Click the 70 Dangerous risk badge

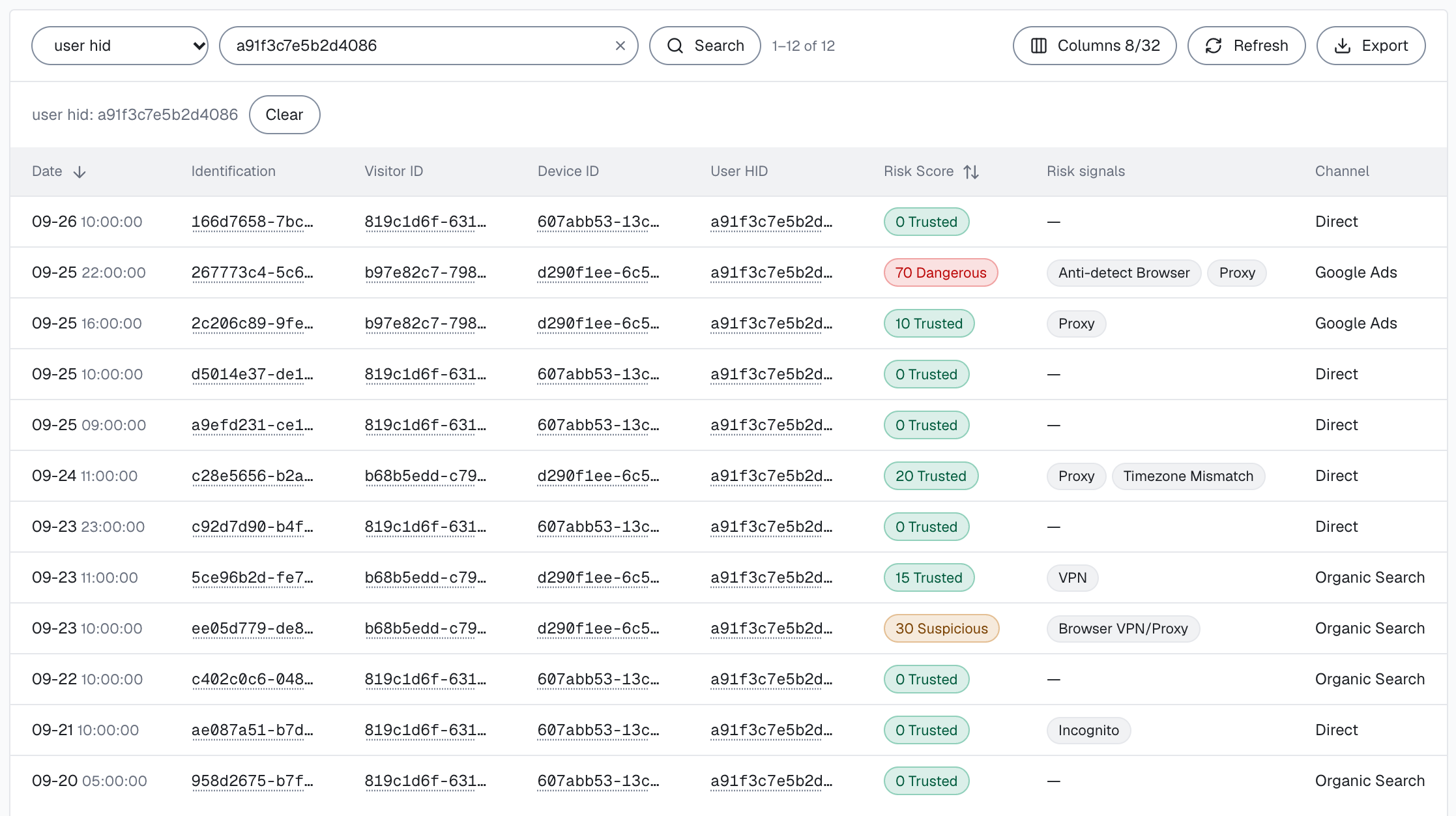click(940, 272)
